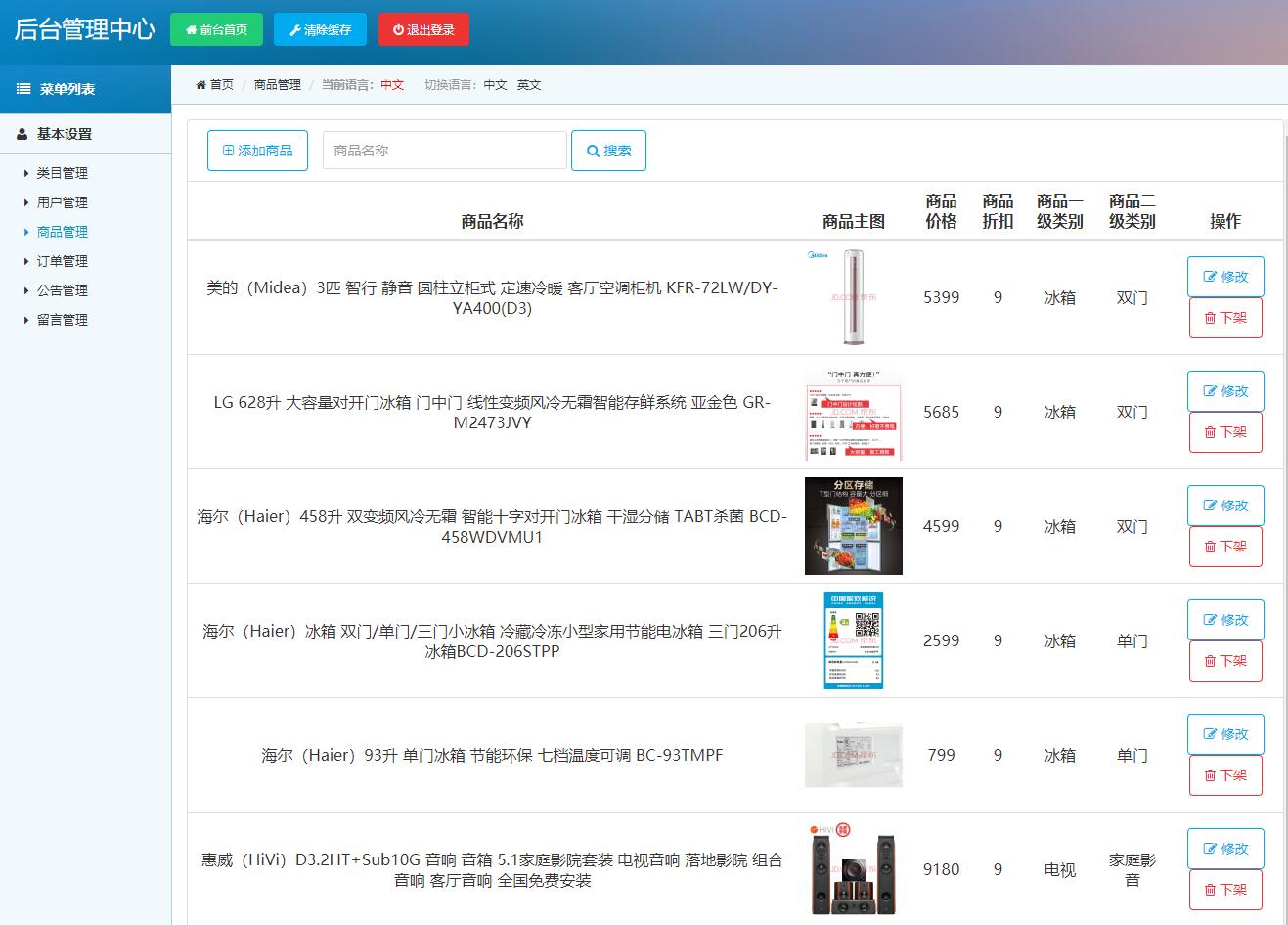Log out using the 退出登录 button

coord(423,29)
